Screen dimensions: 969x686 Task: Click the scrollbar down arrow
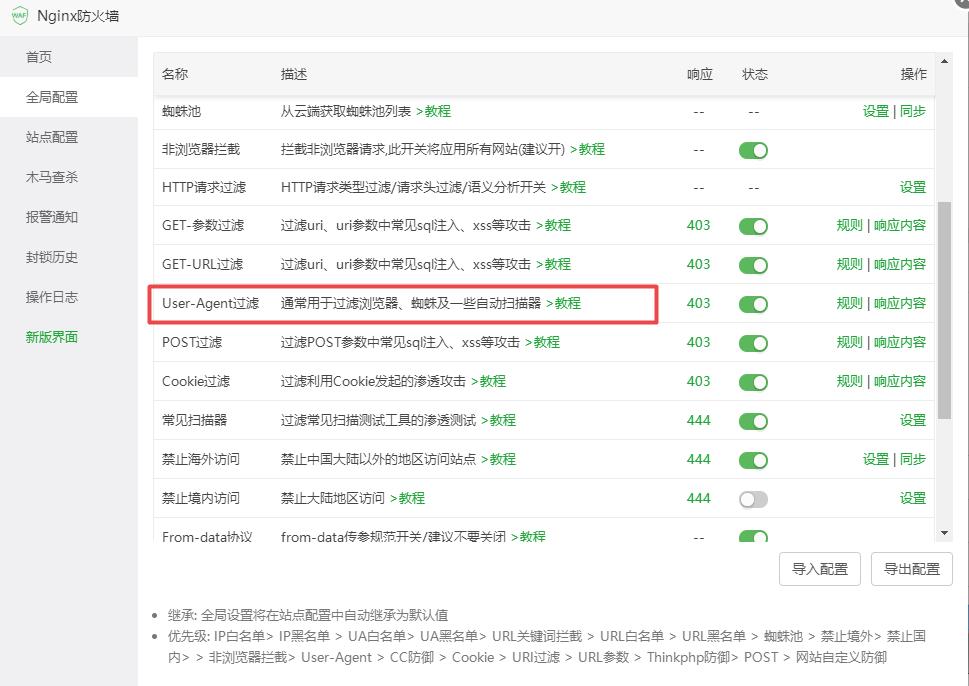click(x=944, y=533)
